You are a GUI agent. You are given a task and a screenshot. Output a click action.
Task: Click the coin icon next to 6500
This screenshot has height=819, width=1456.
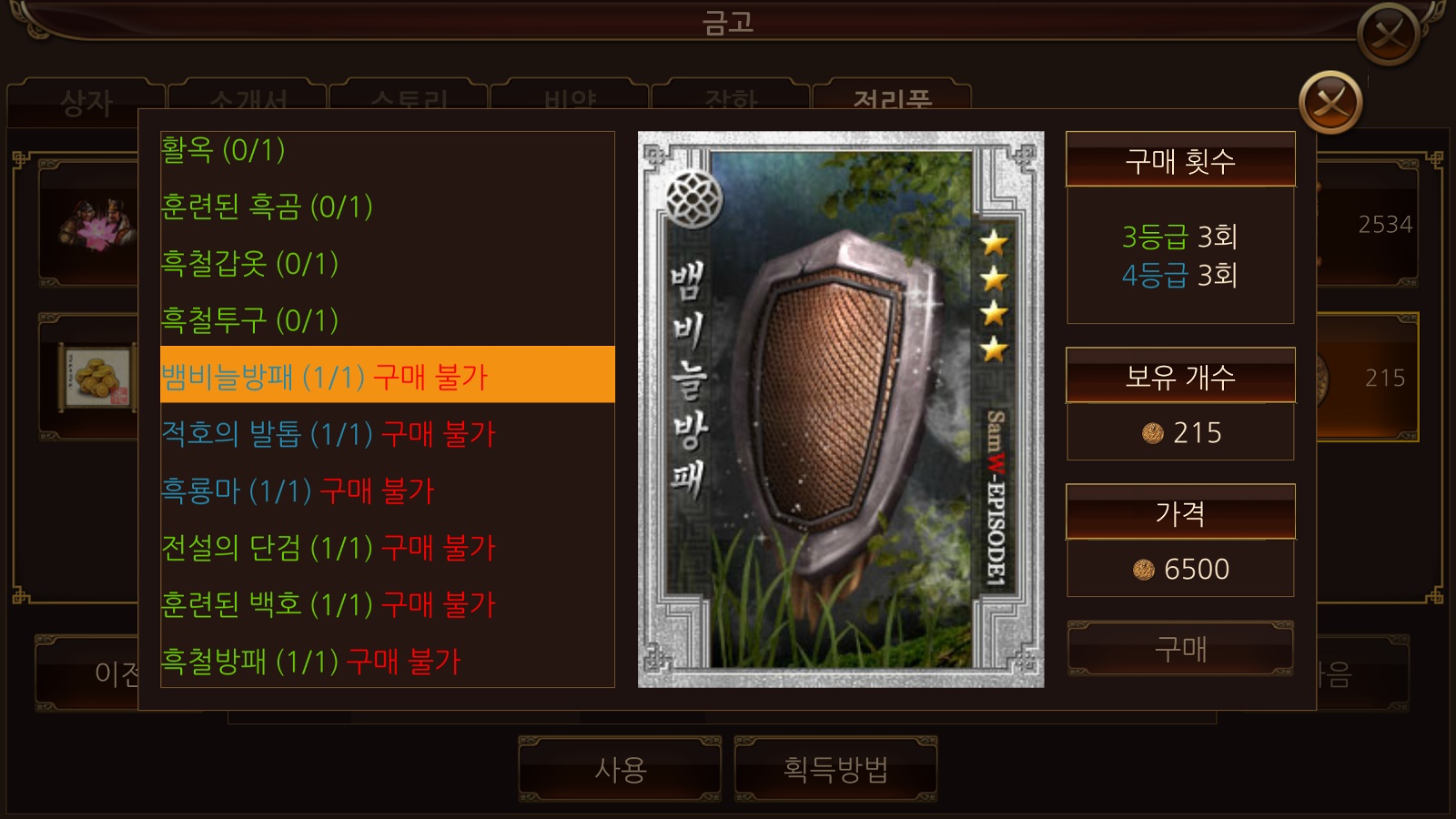click(1144, 570)
